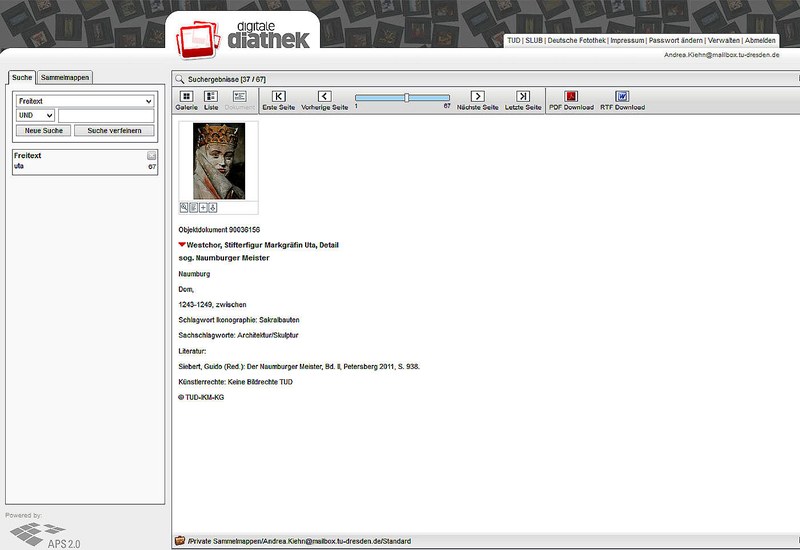Open the Freitext search field dropdown
Screen dimensions: 800x550
pyautogui.click(x=85, y=101)
